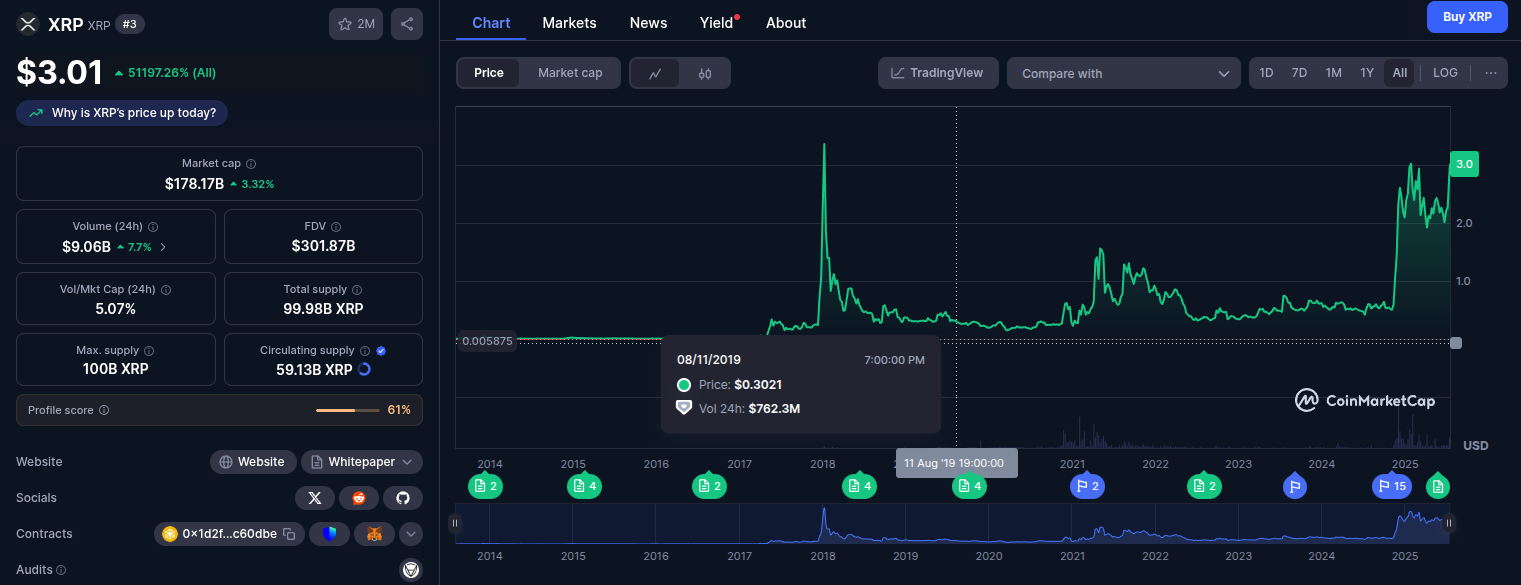Click the Audits info icon
Screen dimensions: 1521x585
point(61,570)
